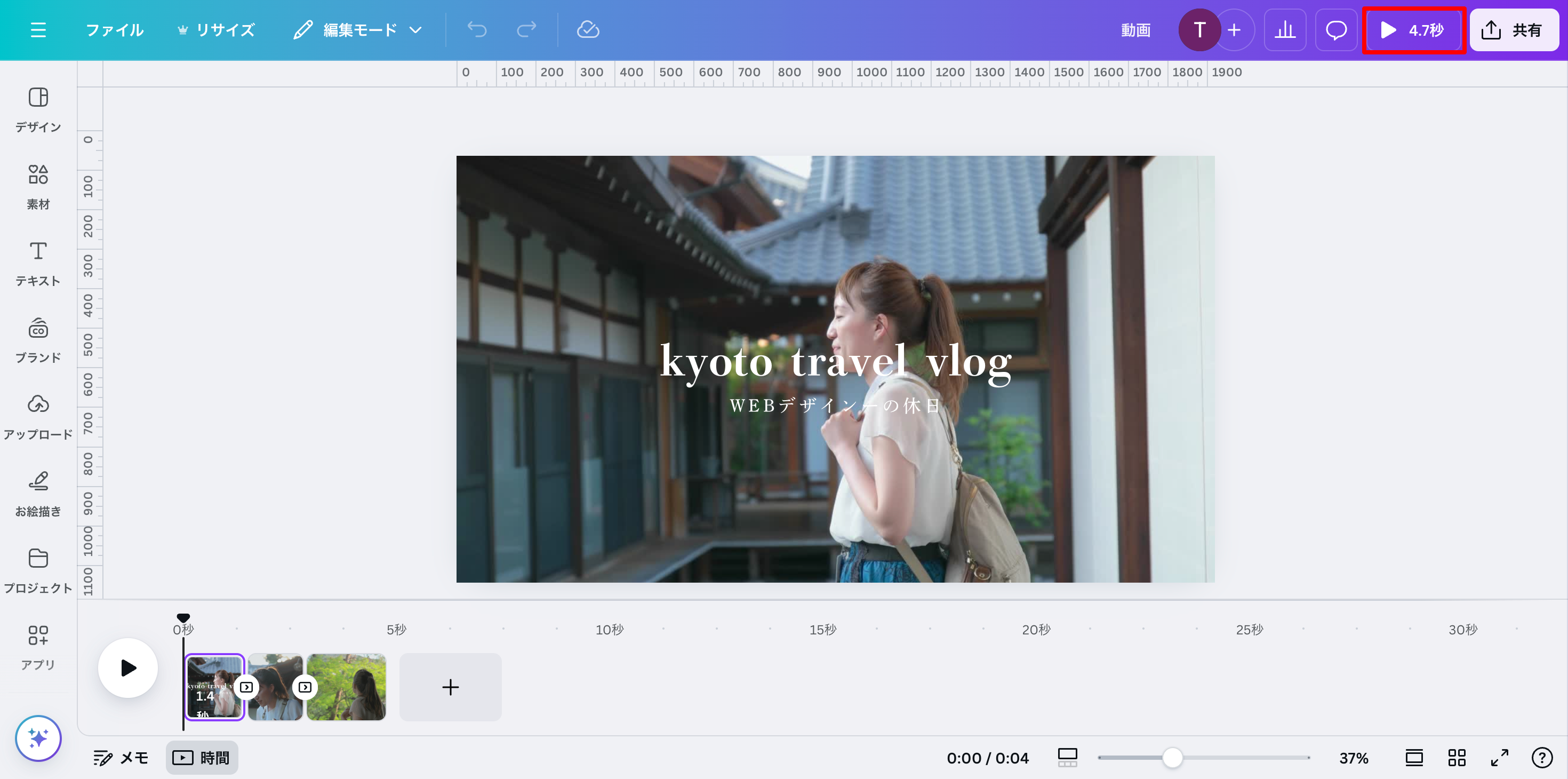Toggle the メモ notes panel
The width and height of the screenshot is (1568, 779).
(x=120, y=757)
